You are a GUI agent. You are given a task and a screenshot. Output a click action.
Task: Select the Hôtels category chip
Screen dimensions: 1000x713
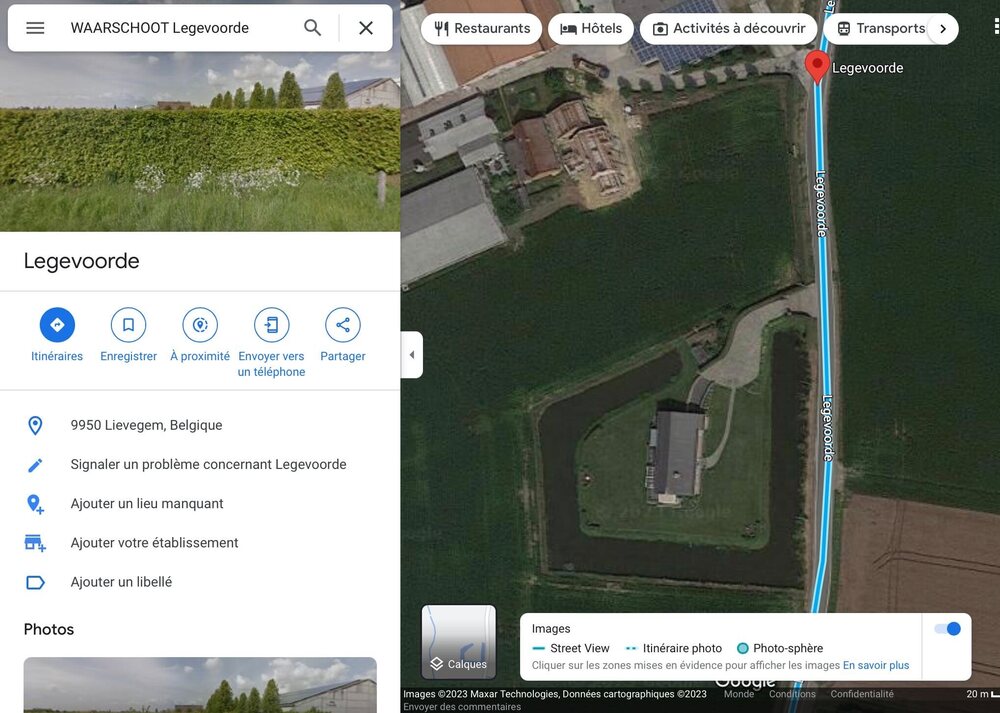pos(590,29)
